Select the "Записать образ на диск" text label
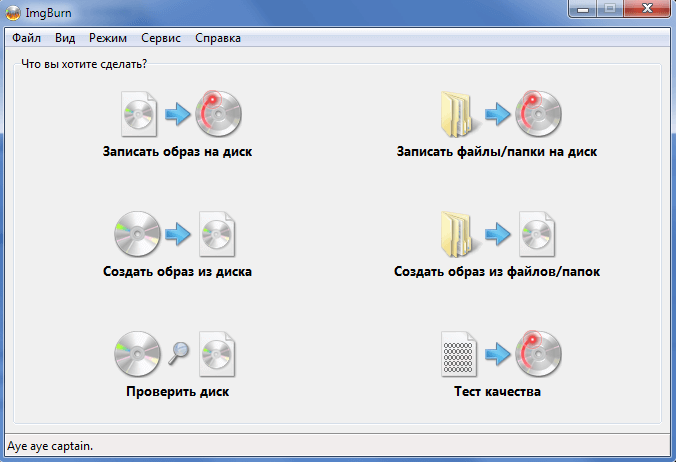 click(177, 153)
